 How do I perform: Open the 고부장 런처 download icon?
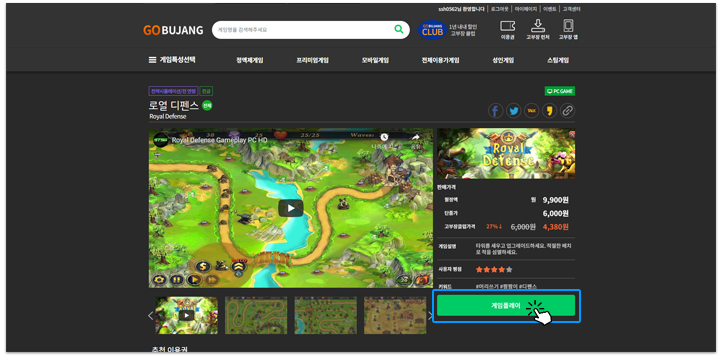point(538,29)
